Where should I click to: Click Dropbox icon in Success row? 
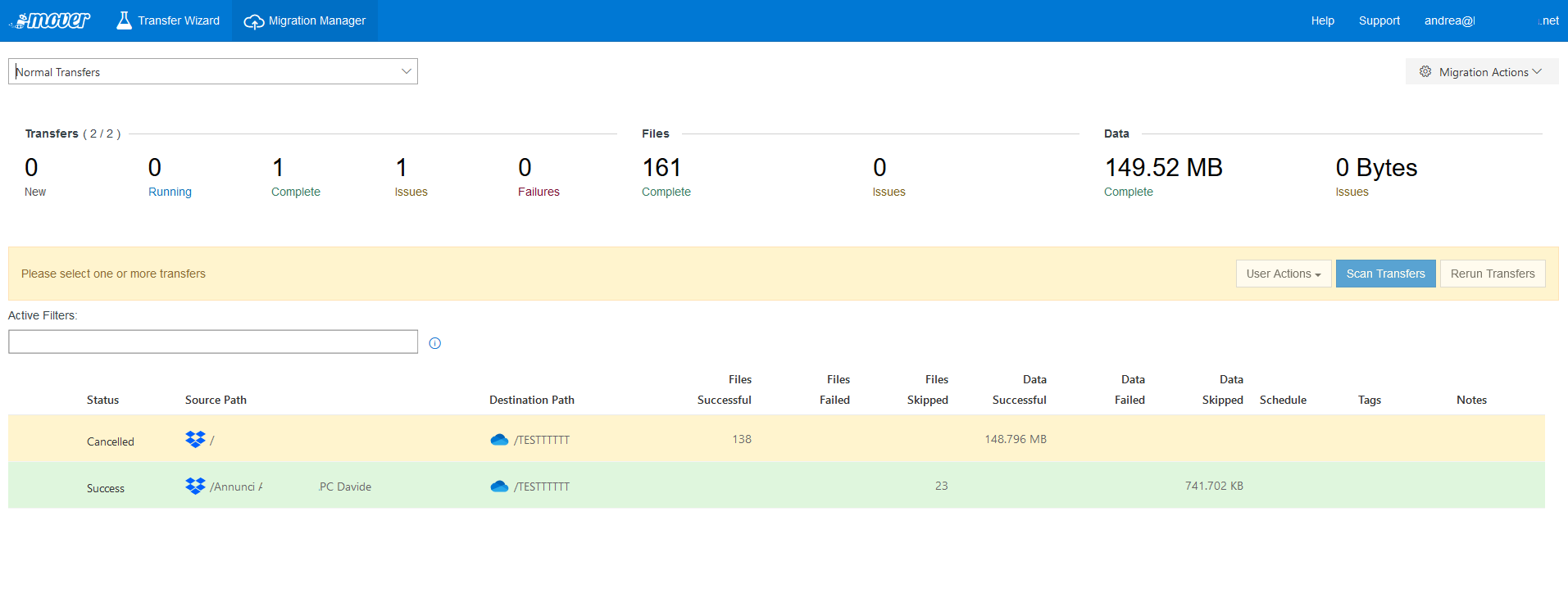[x=195, y=486]
